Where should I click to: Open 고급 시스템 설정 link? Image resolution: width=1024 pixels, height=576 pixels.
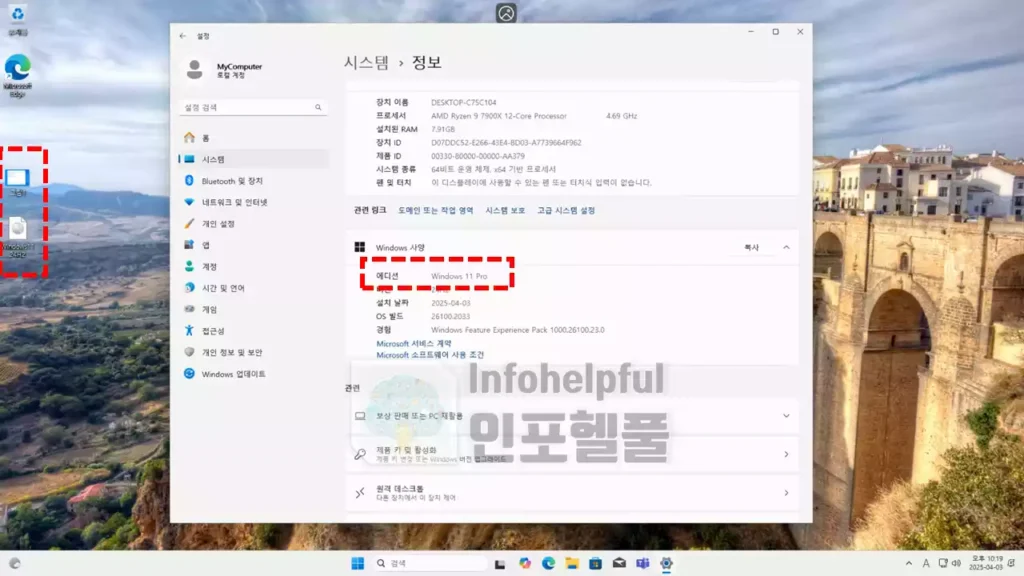[566, 210]
